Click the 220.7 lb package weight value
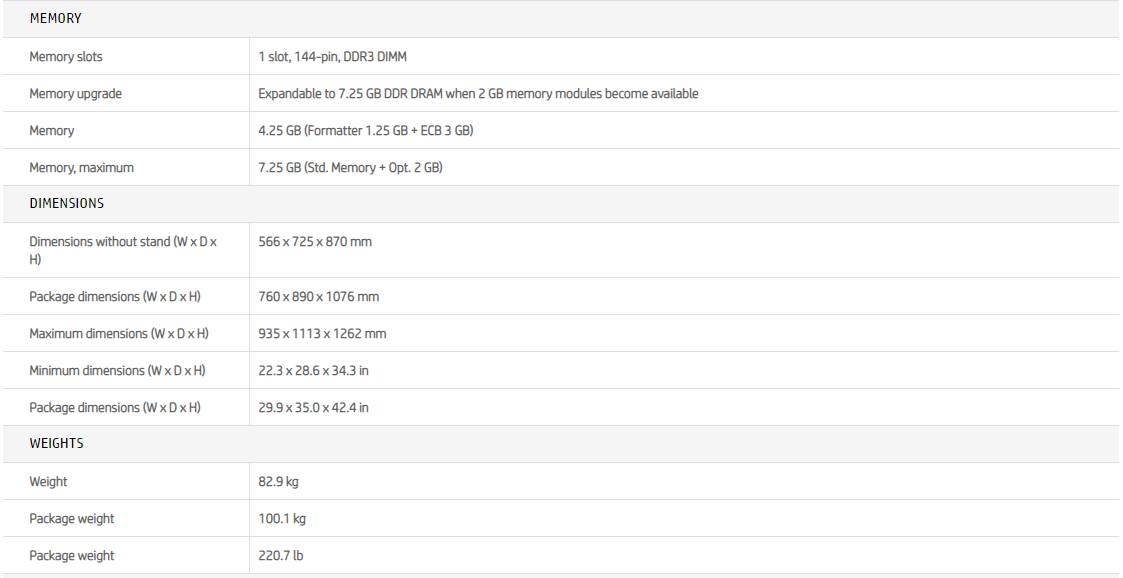Image resolution: width=1123 pixels, height=578 pixels. pyautogui.click(x=280, y=556)
